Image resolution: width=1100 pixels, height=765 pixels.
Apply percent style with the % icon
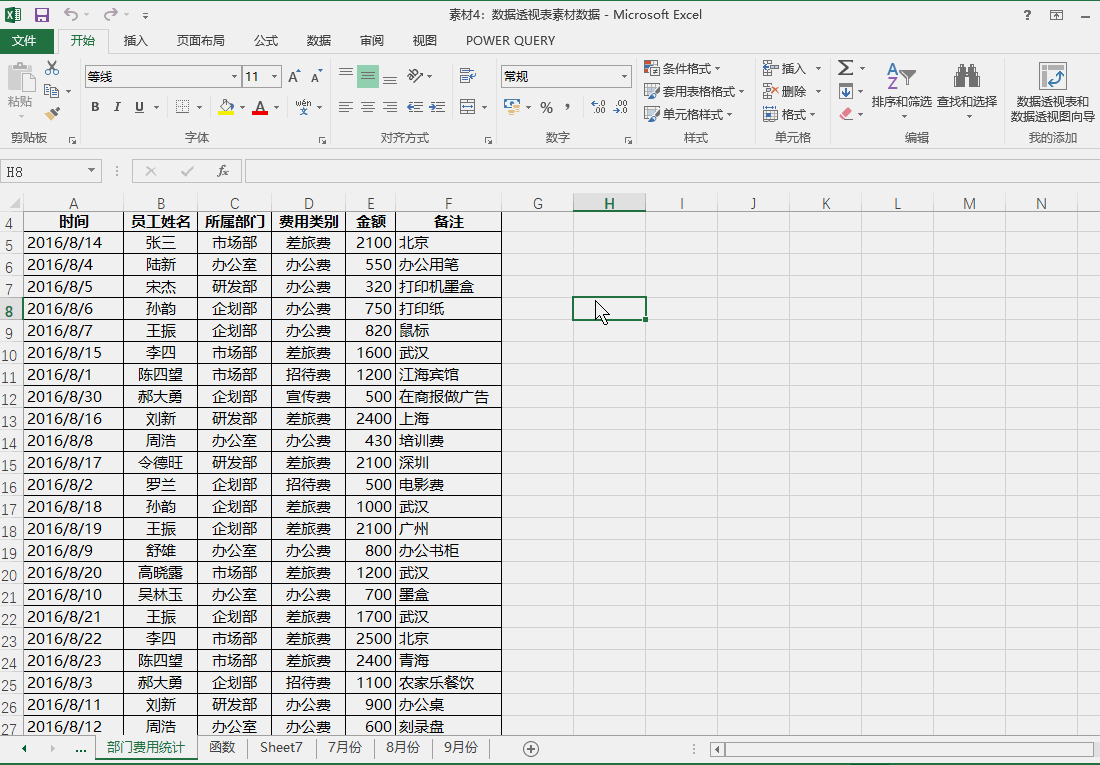[546, 107]
